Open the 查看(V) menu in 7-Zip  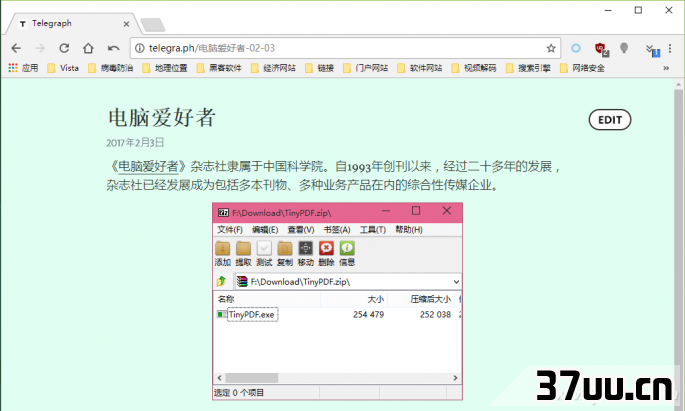(301, 230)
